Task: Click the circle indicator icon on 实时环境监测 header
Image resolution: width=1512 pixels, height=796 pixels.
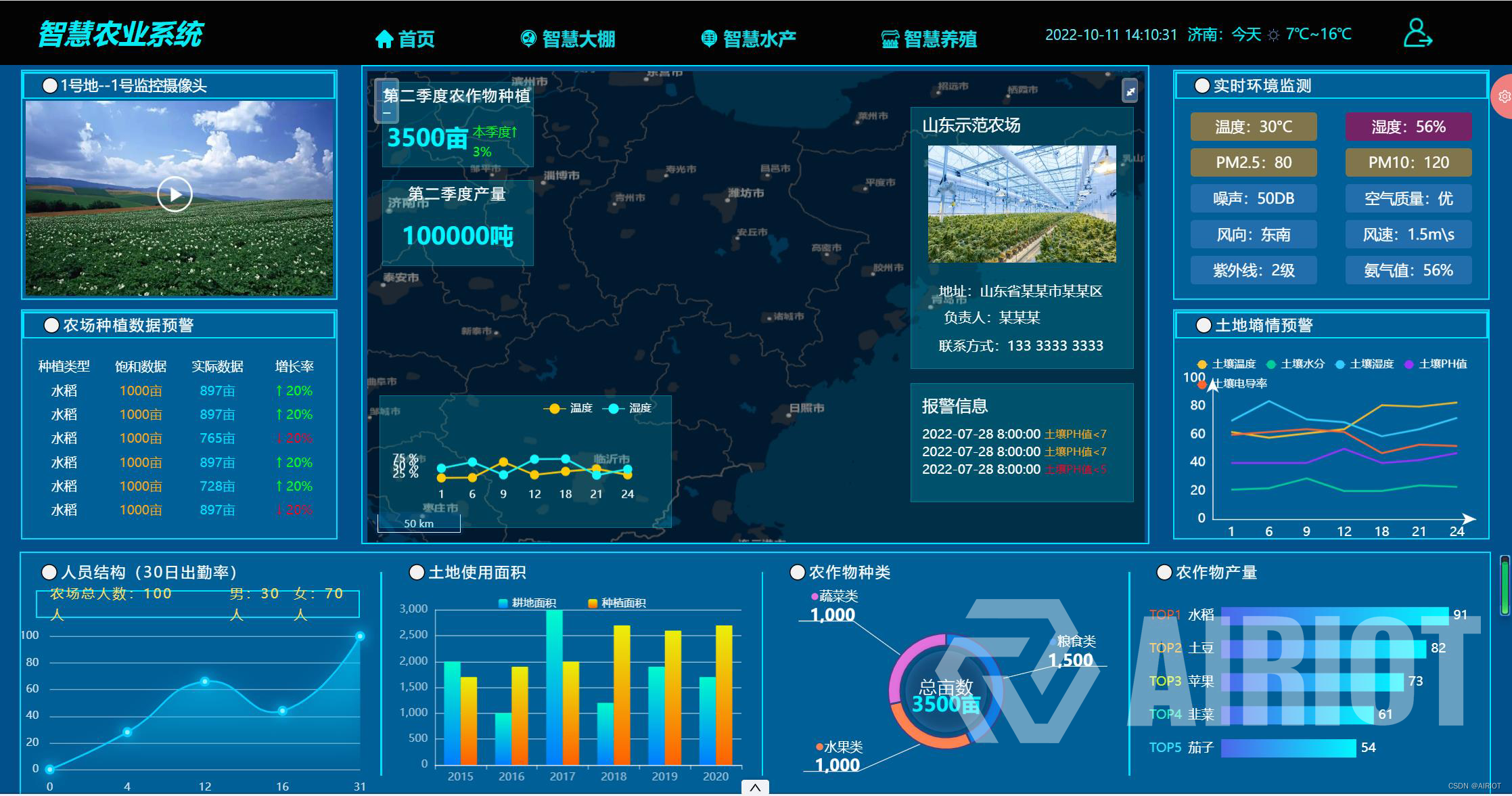Action: coord(1202,86)
